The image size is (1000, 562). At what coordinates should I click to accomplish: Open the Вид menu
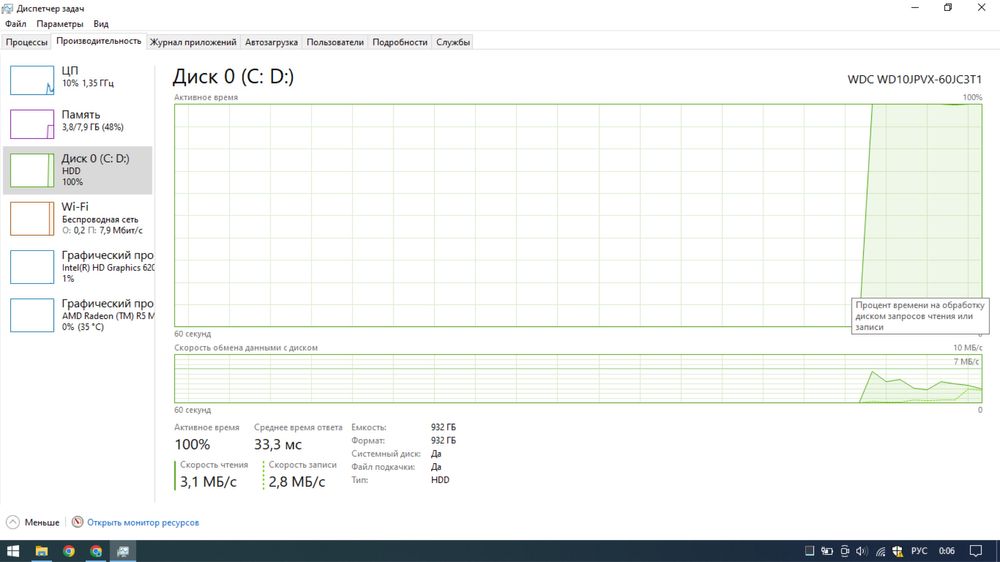tap(101, 24)
